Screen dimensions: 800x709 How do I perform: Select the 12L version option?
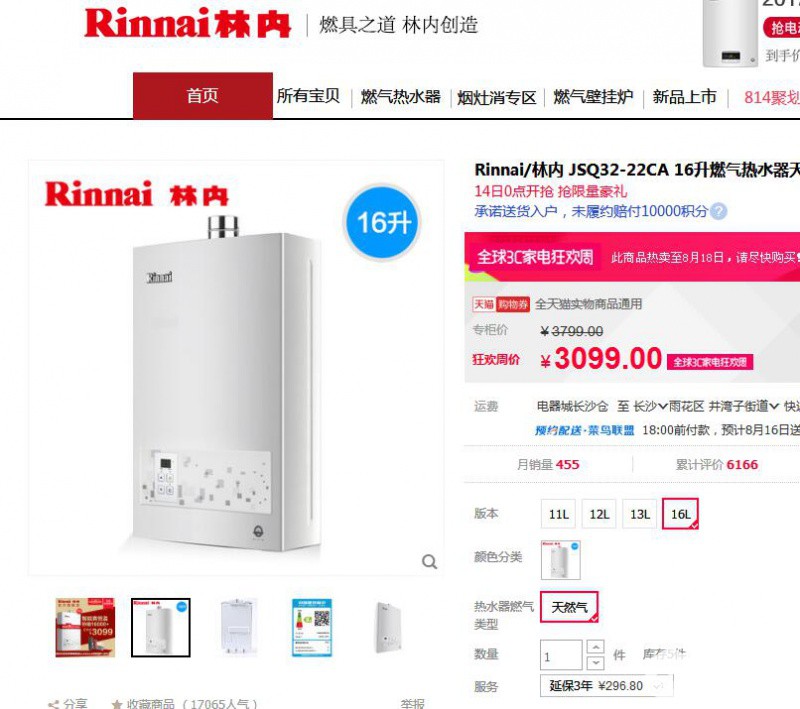click(599, 514)
